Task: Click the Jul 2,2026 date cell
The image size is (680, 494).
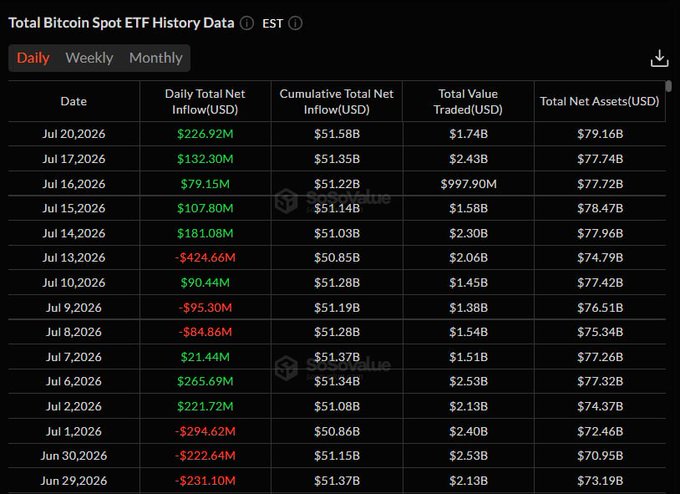Action: click(74, 406)
